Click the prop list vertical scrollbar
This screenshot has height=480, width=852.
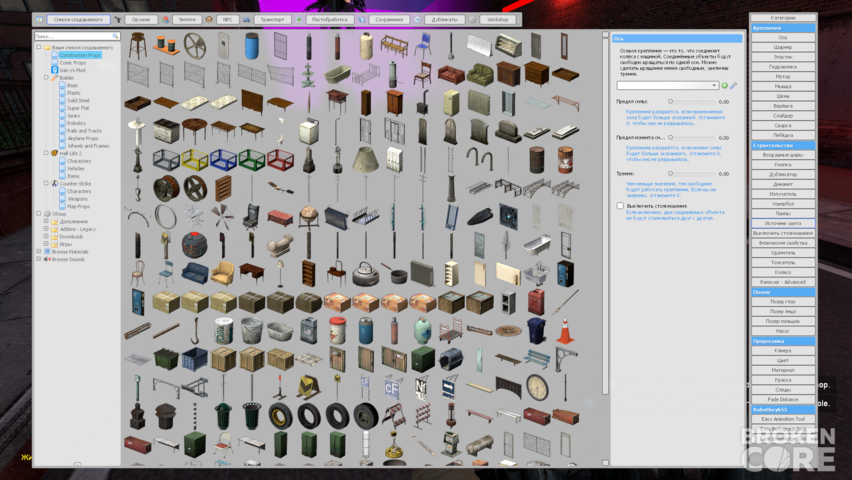click(605, 215)
